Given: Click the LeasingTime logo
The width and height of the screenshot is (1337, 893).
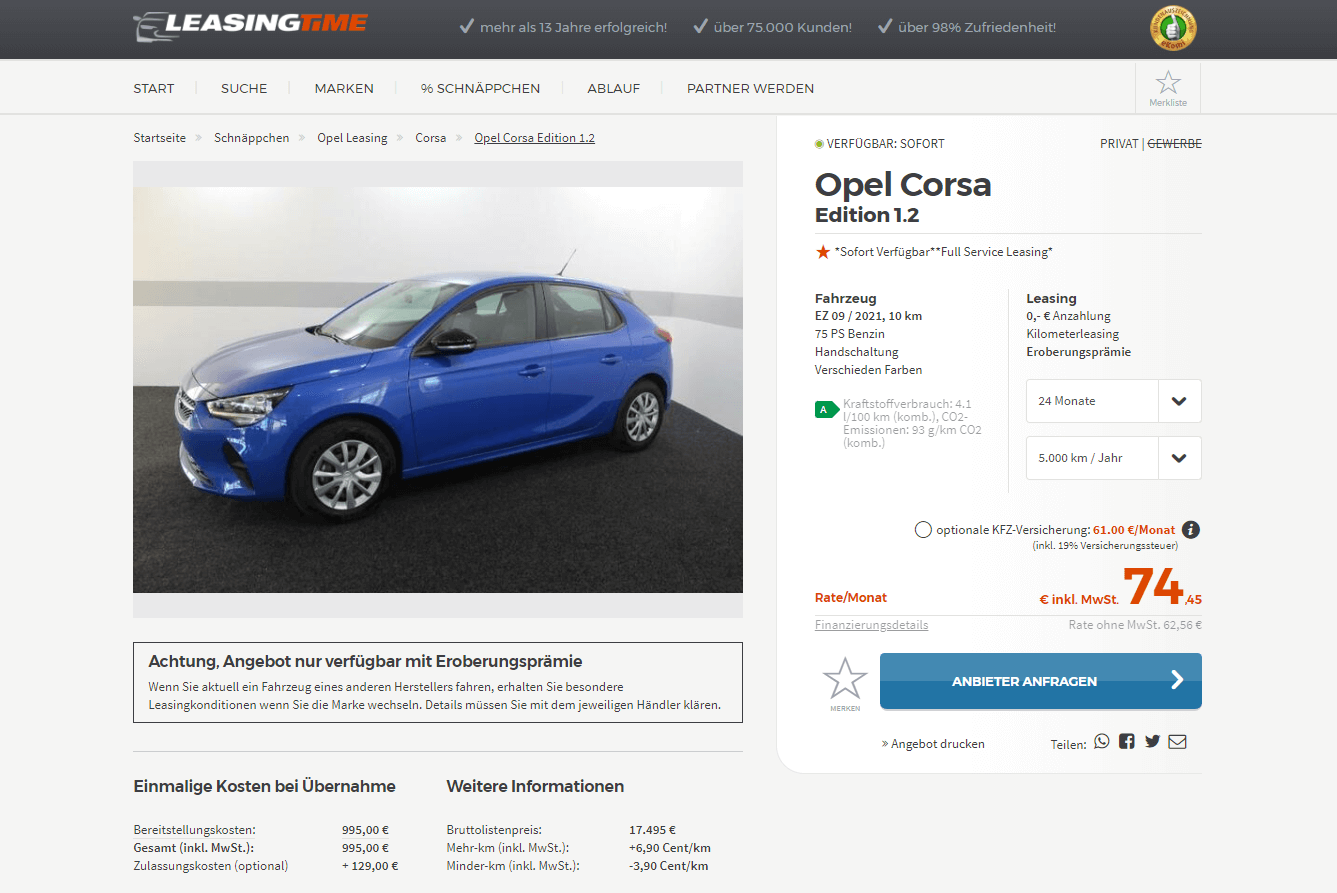Looking at the screenshot, I should (250, 26).
